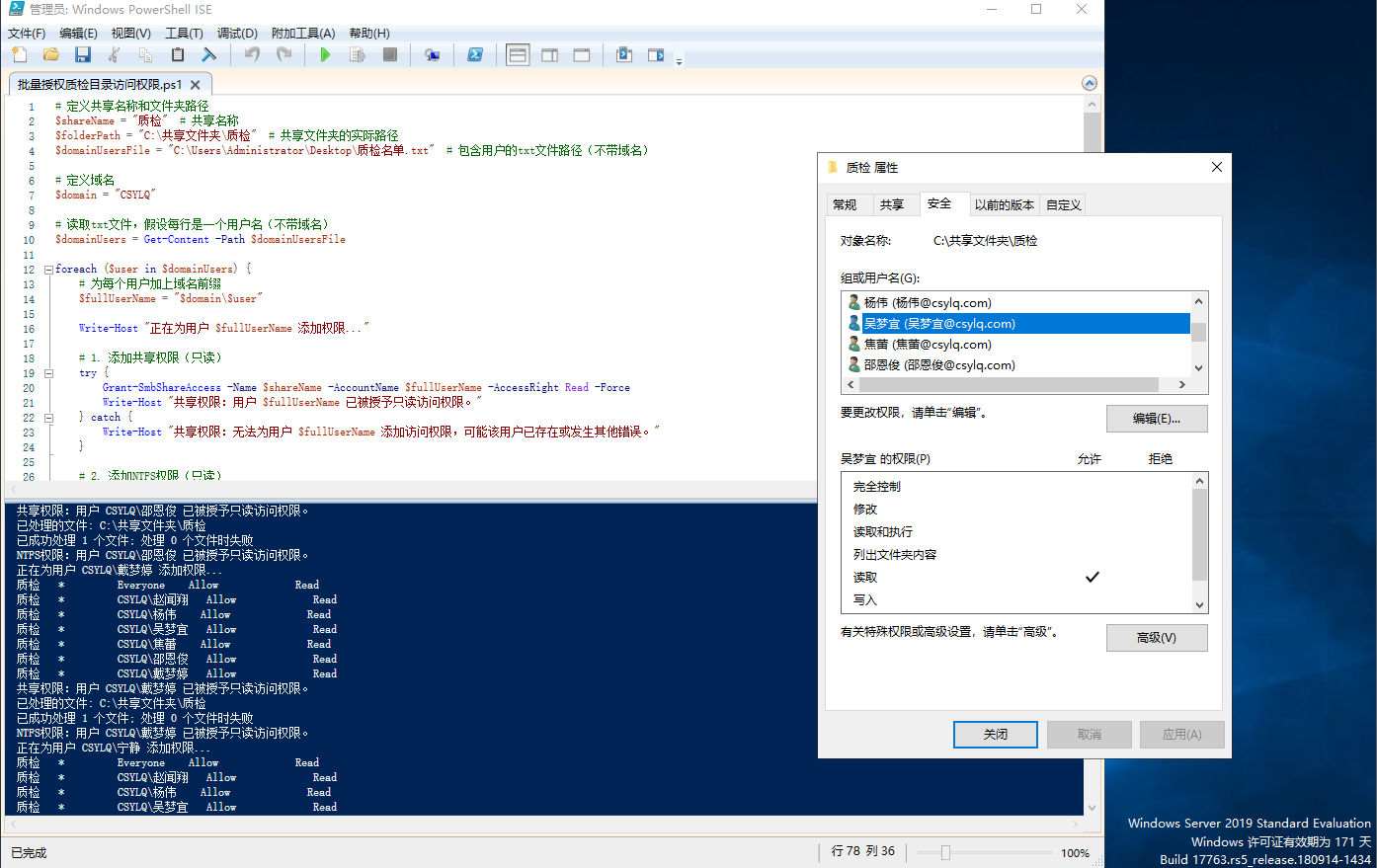This screenshot has height=868, width=1377.
Task: Open the 视图(V) menu
Action: click(x=131, y=34)
